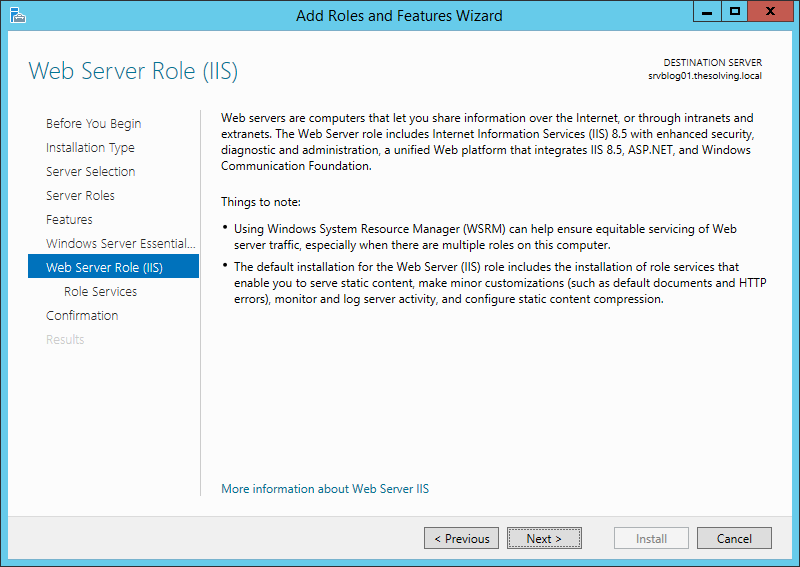This screenshot has width=800, height=567.
Task: Click Next to continue the wizard
Action: (544, 538)
